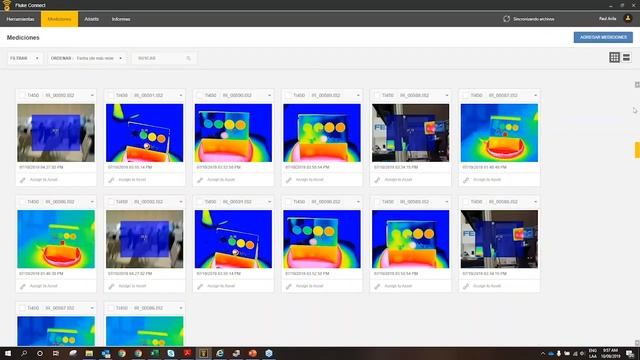Image resolution: width=640 pixels, height=360 pixels.
Task: Expand dropdown arrow on third-row IR_00086 card
Action: [181, 308]
